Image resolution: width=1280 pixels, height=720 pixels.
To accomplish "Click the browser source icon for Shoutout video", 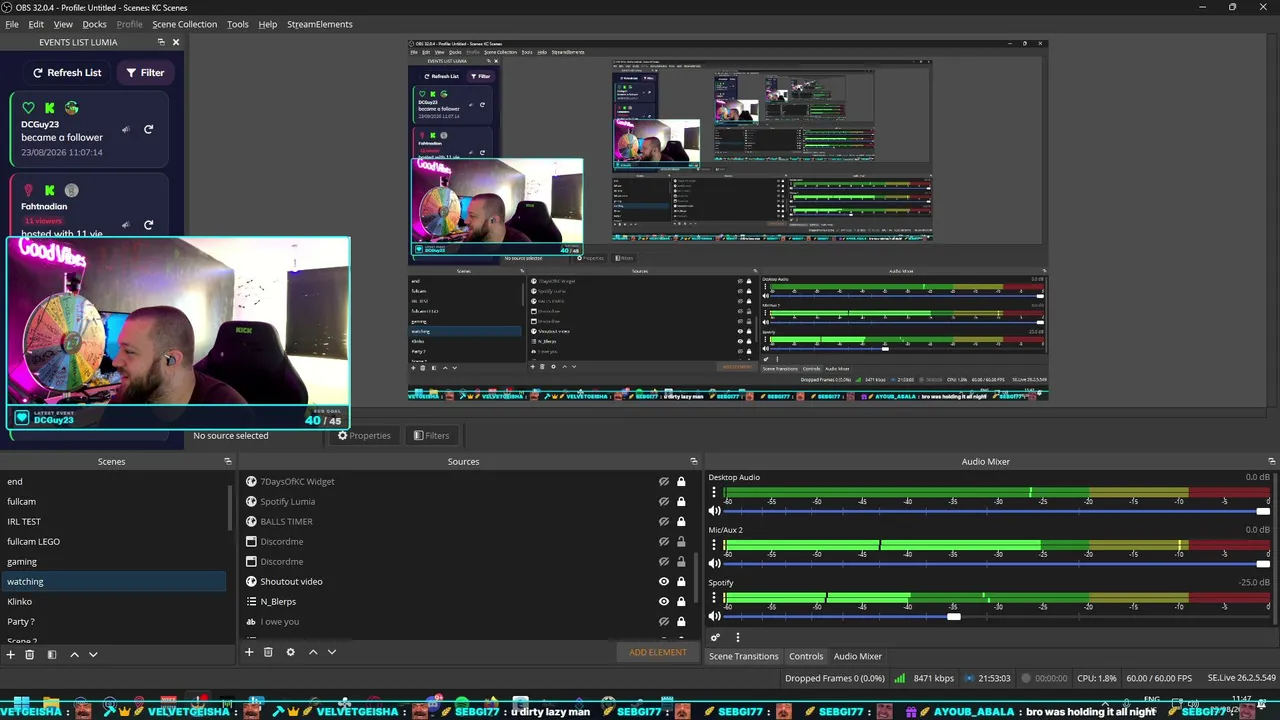I will click(251, 581).
